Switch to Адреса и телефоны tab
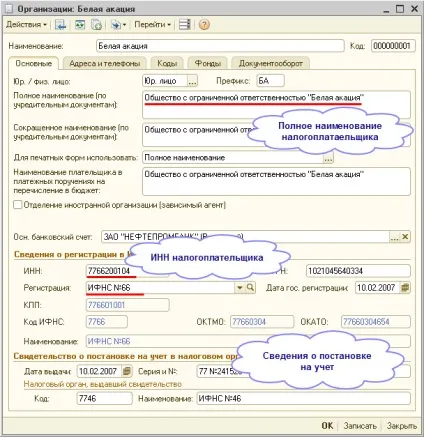The width and height of the screenshot is (424, 437). (x=104, y=63)
